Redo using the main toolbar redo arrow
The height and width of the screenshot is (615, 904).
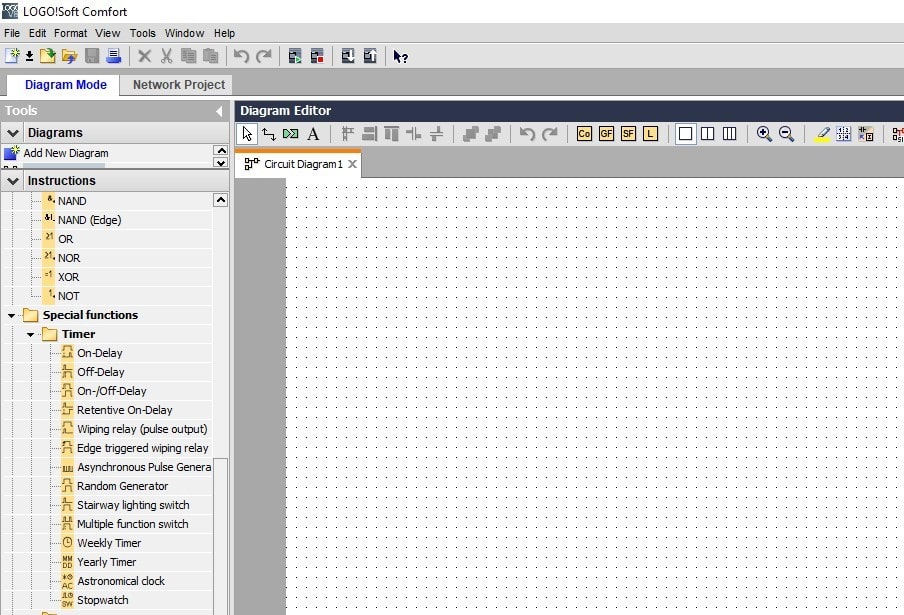point(263,56)
